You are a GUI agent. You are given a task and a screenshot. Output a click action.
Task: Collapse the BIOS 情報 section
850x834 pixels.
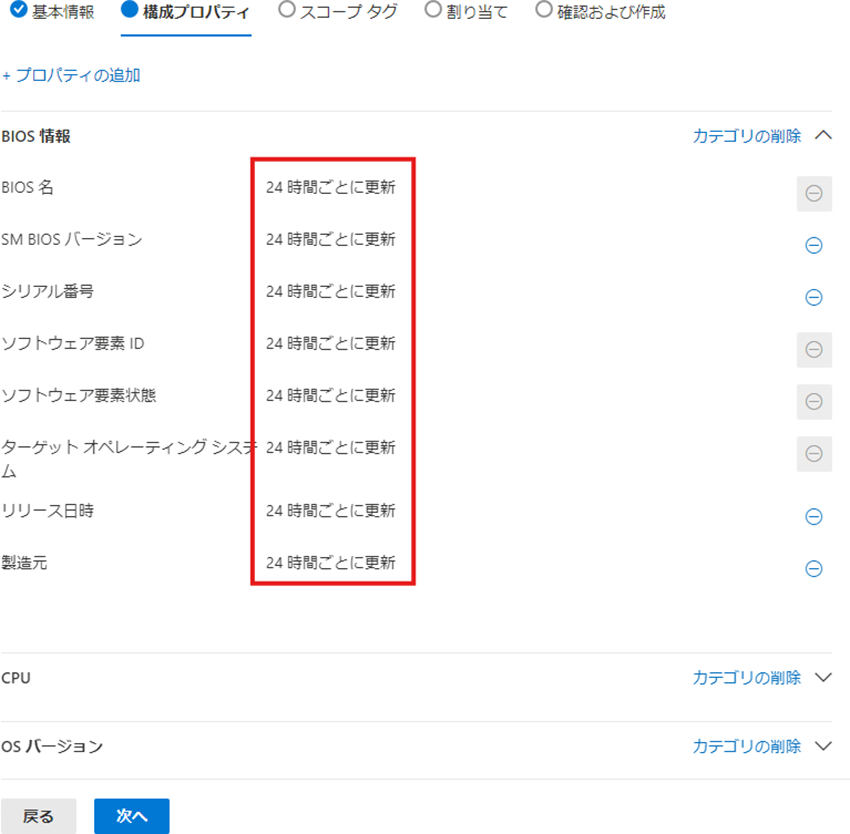point(823,135)
